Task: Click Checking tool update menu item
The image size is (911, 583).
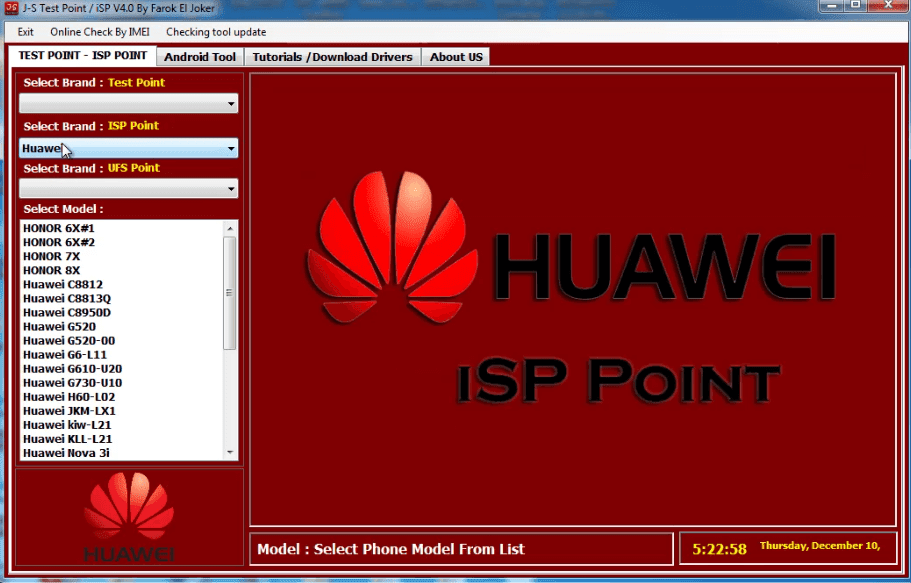Action: 216,32
